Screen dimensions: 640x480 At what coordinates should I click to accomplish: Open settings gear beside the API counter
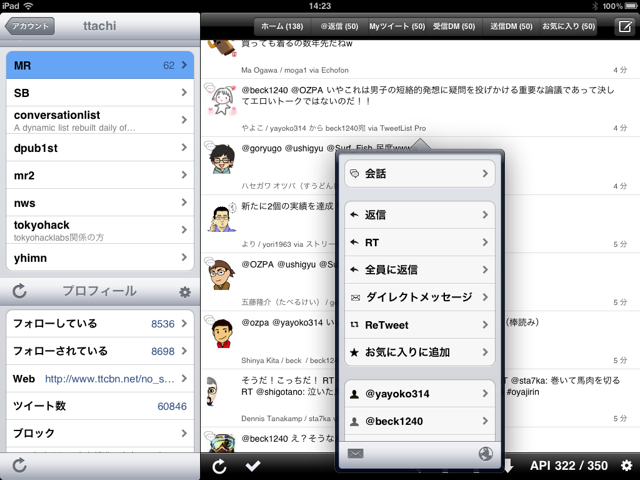pos(626,466)
